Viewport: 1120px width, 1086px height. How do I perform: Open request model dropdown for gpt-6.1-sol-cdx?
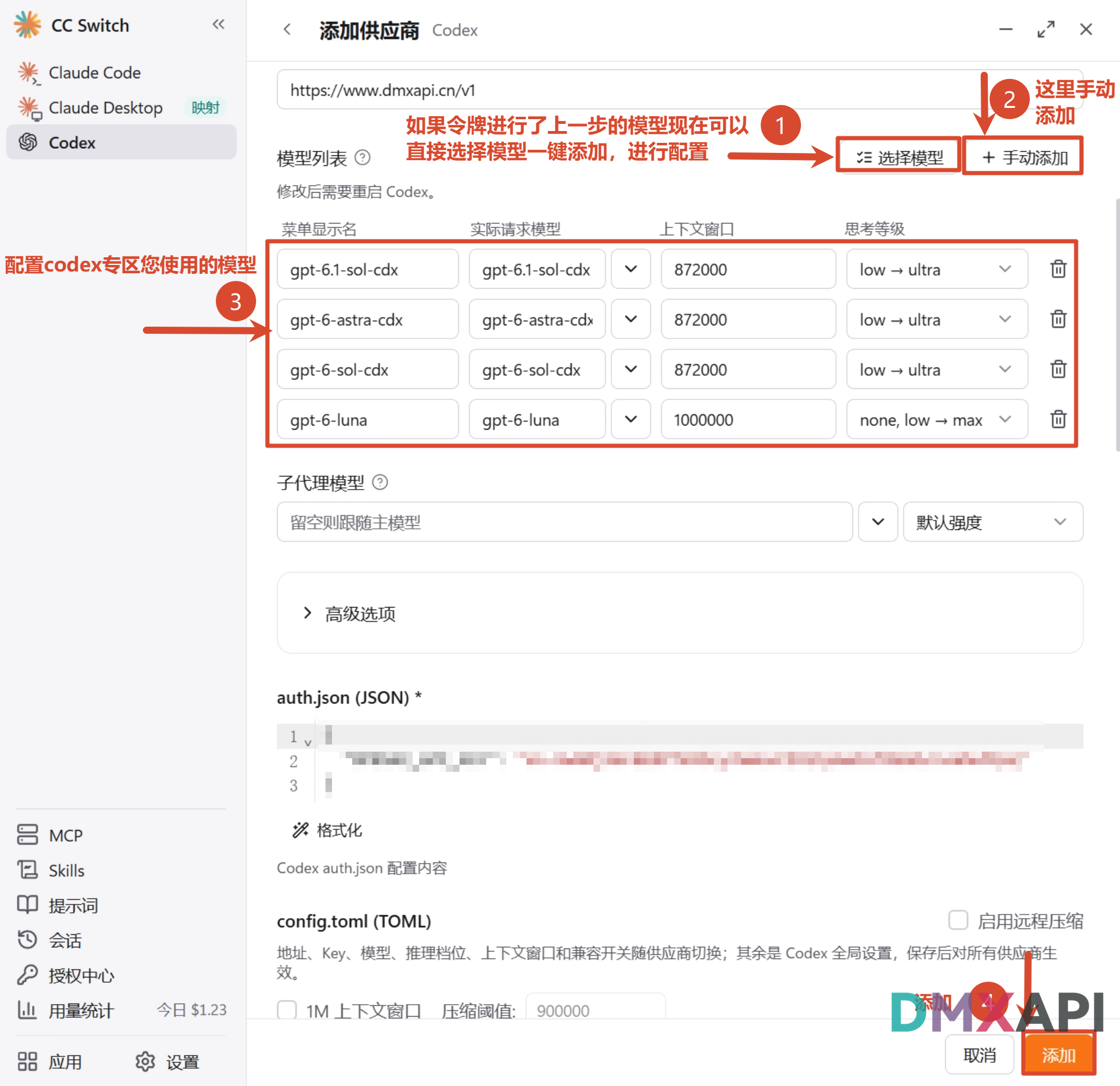631,269
